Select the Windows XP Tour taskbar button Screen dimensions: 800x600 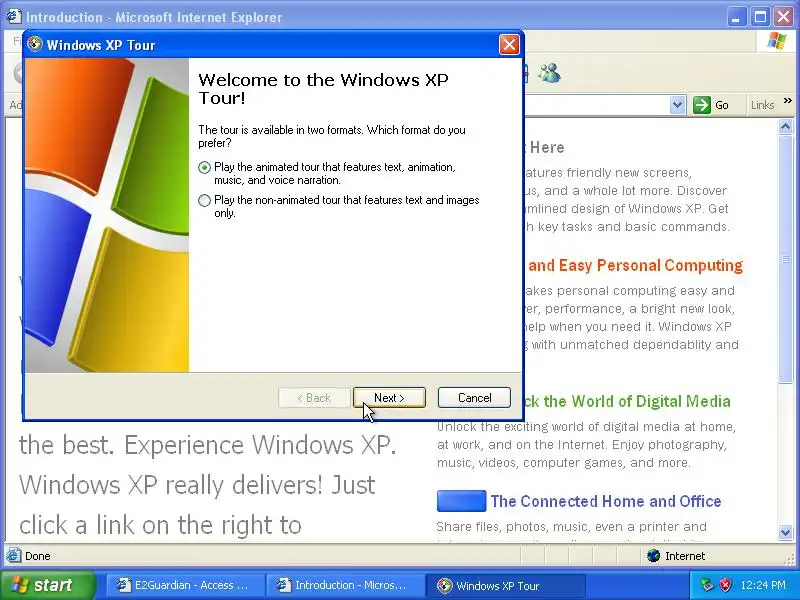click(x=505, y=585)
